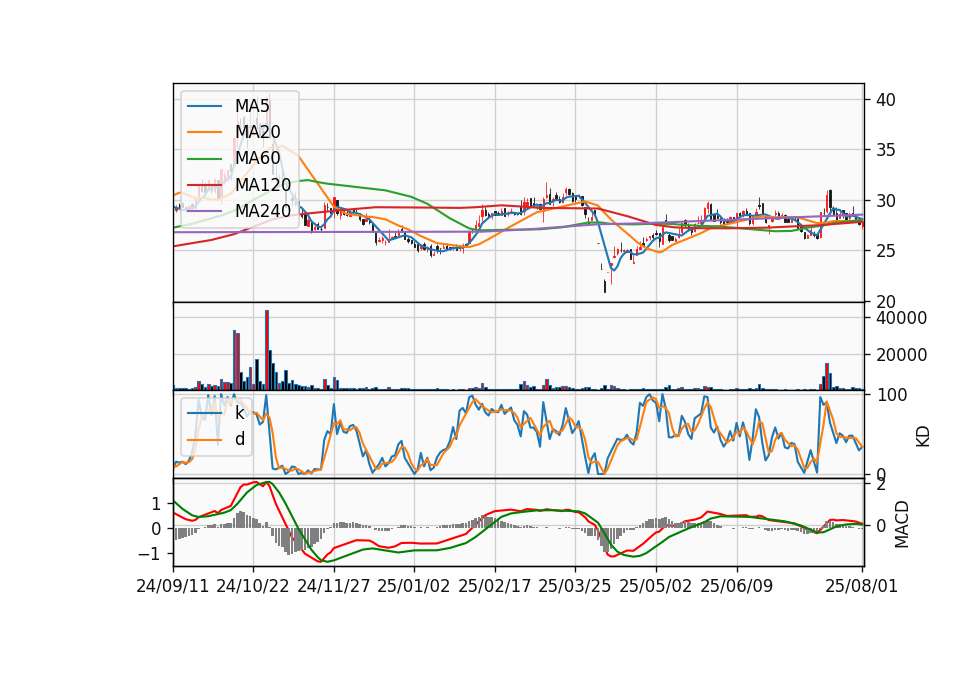Click the MACD right axis value 2
960x690 pixels.
coord(880,486)
